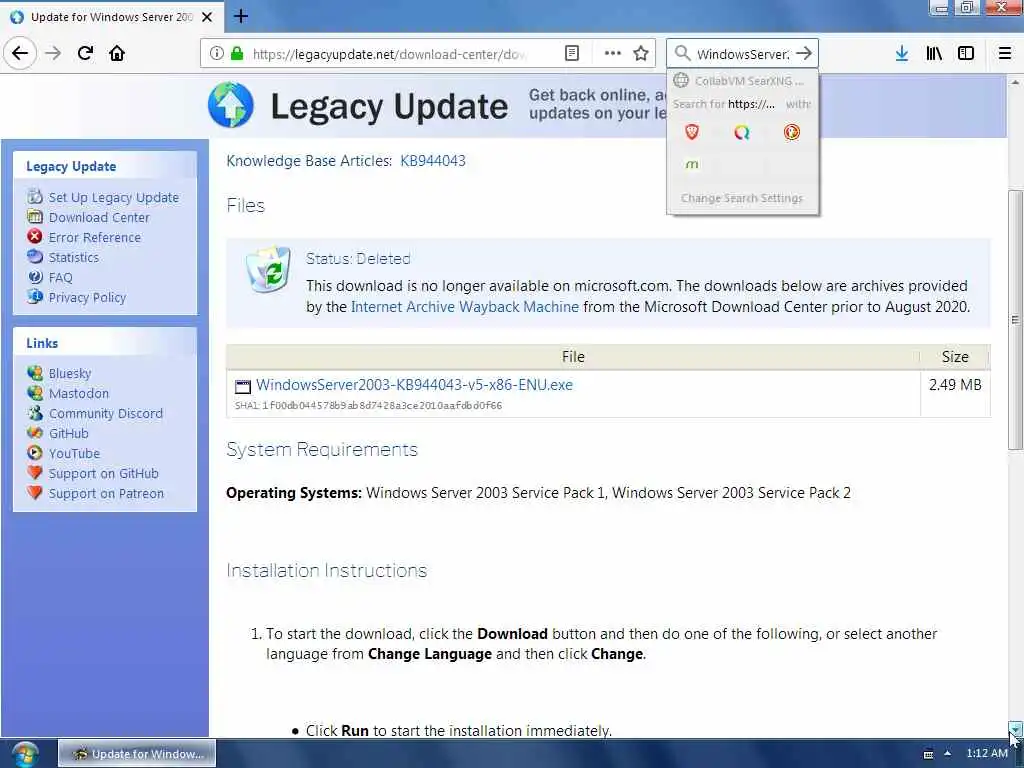Click the scrollbar down arrow
Screen dimensions: 1024x768
(1015, 729)
